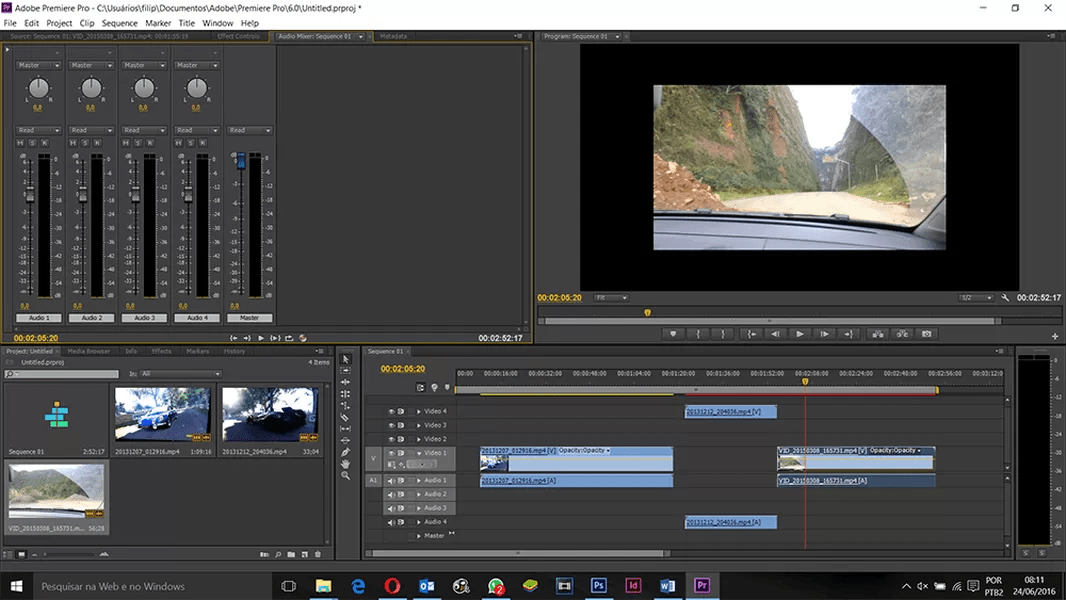
Task: Click the Audio 2 track name button
Action: click(92, 318)
